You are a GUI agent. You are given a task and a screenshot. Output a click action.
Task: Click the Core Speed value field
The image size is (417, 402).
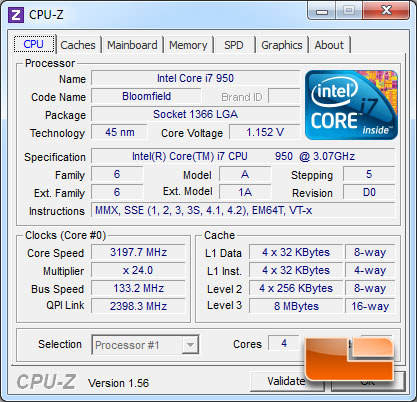138,252
